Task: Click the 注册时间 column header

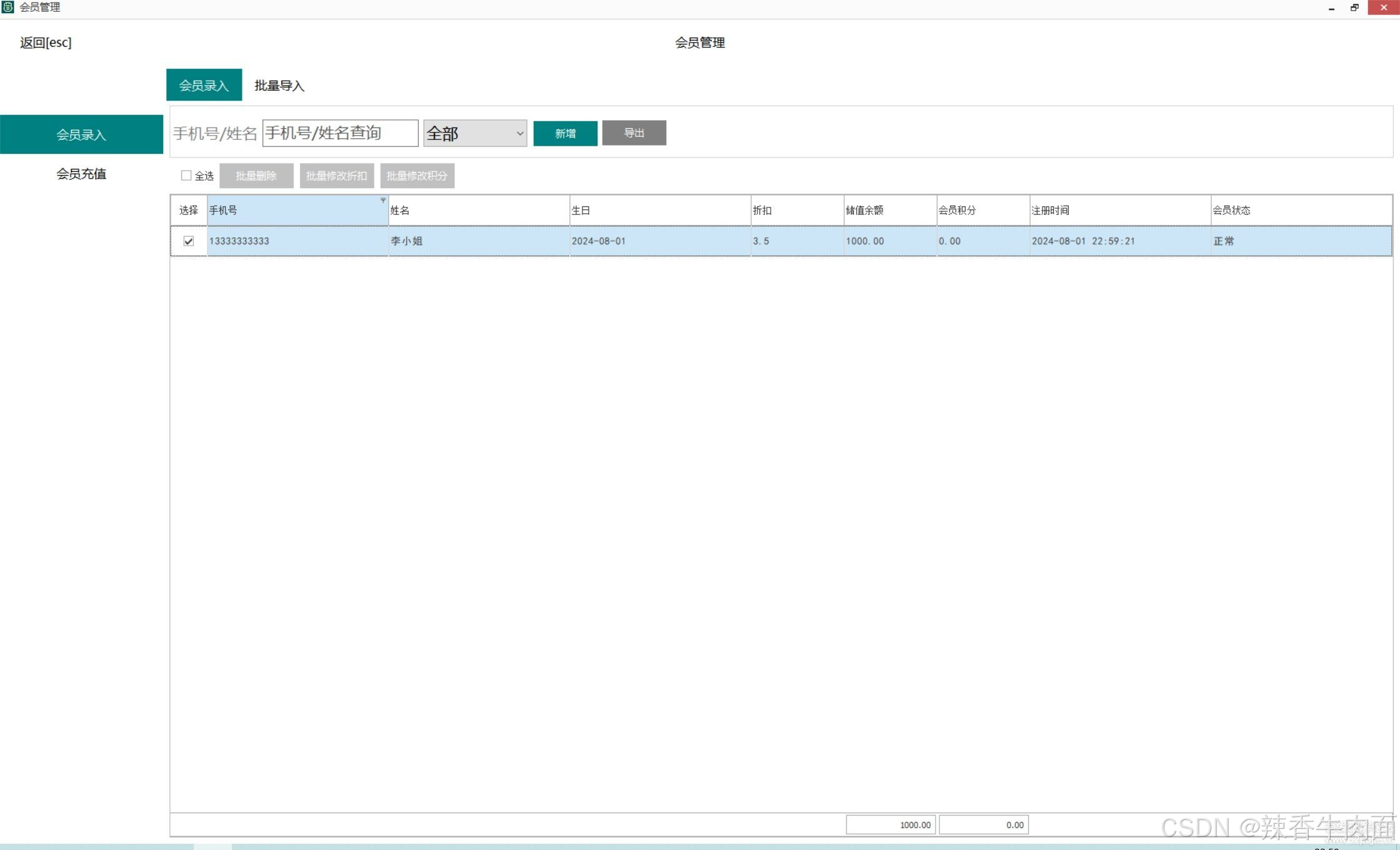Action: click(x=1119, y=210)
